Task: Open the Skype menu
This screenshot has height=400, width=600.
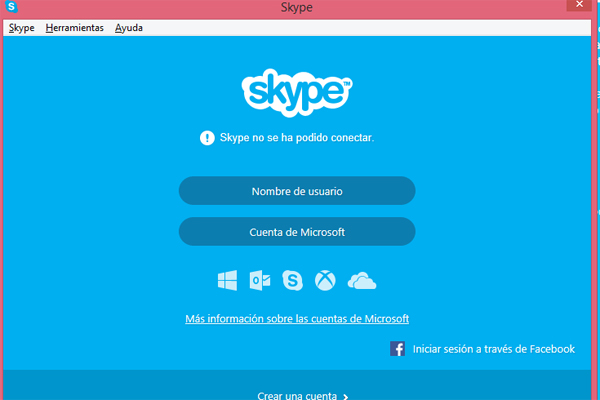Action: 21,28
